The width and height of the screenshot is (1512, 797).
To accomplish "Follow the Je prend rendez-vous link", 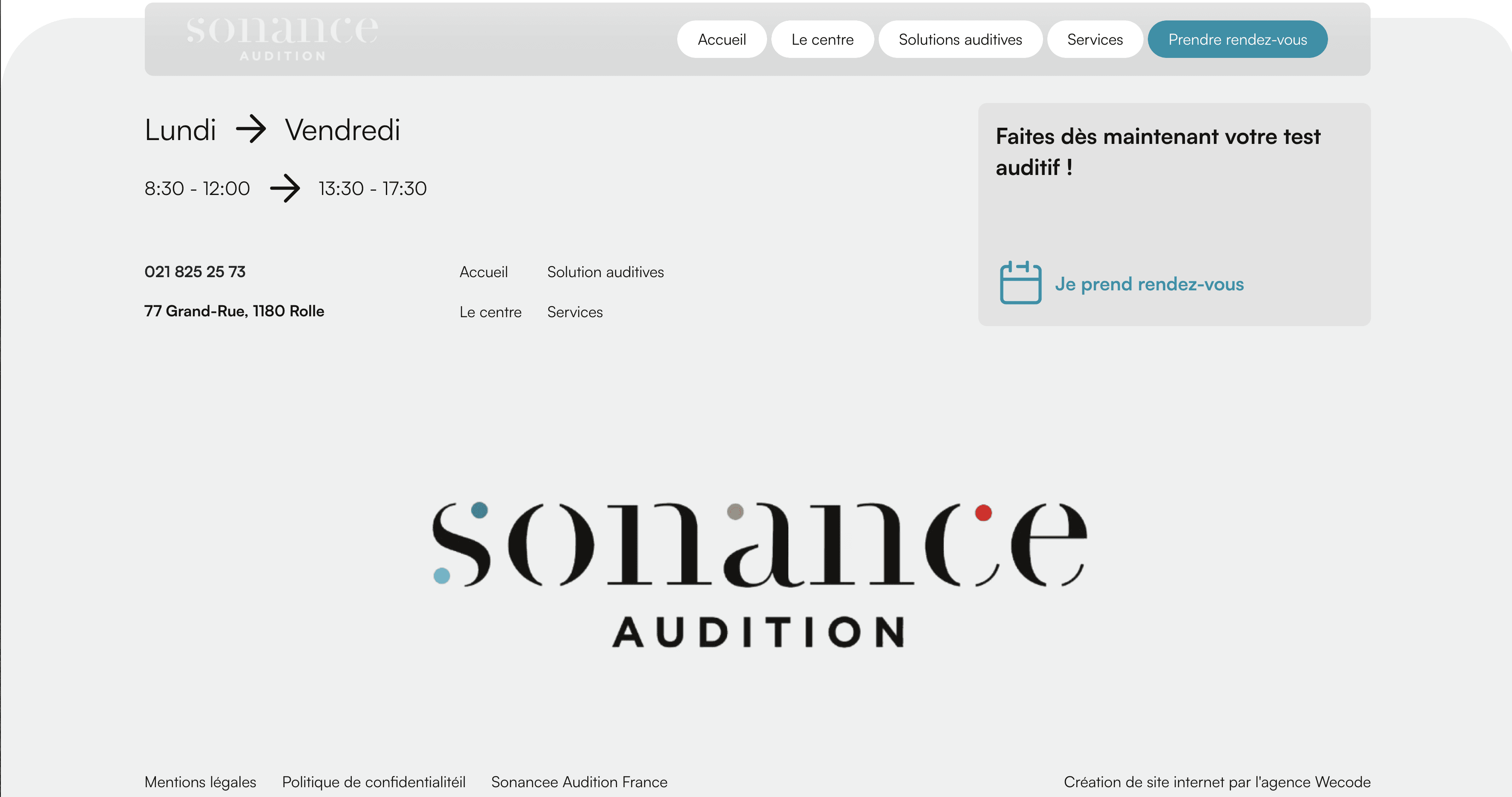I will [1149, 284].
